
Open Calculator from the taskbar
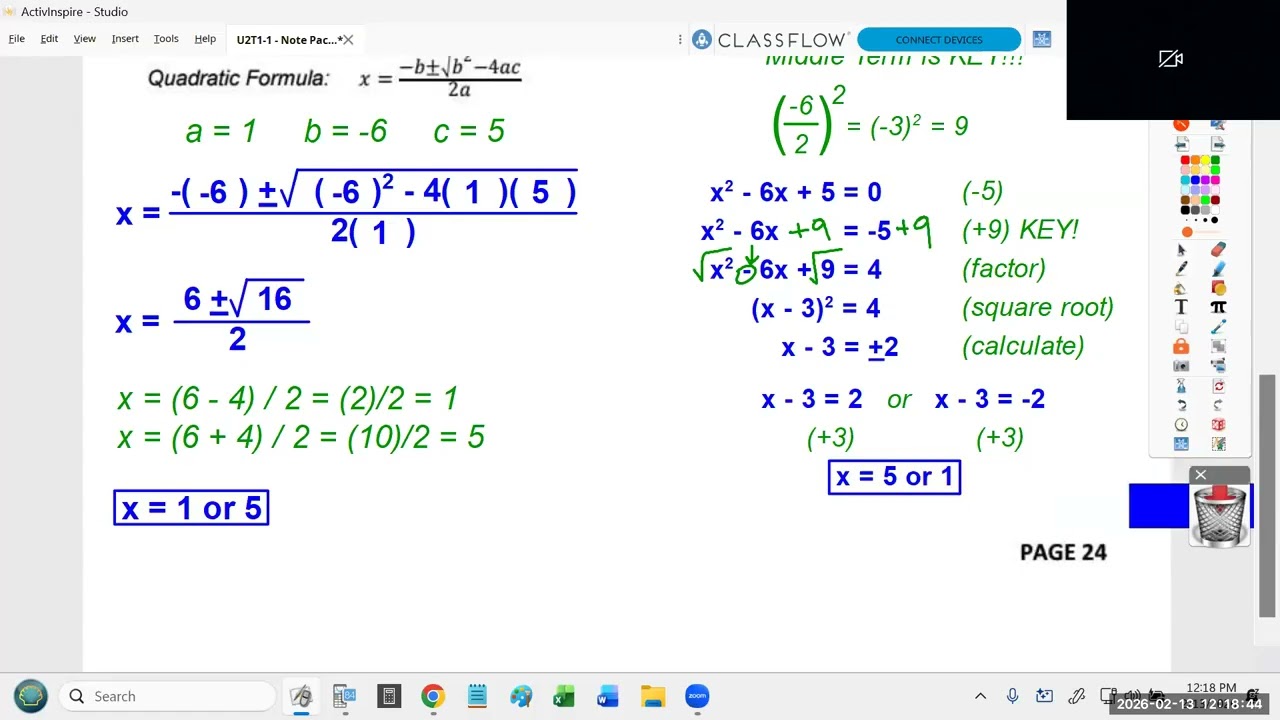tap(389, 696)
